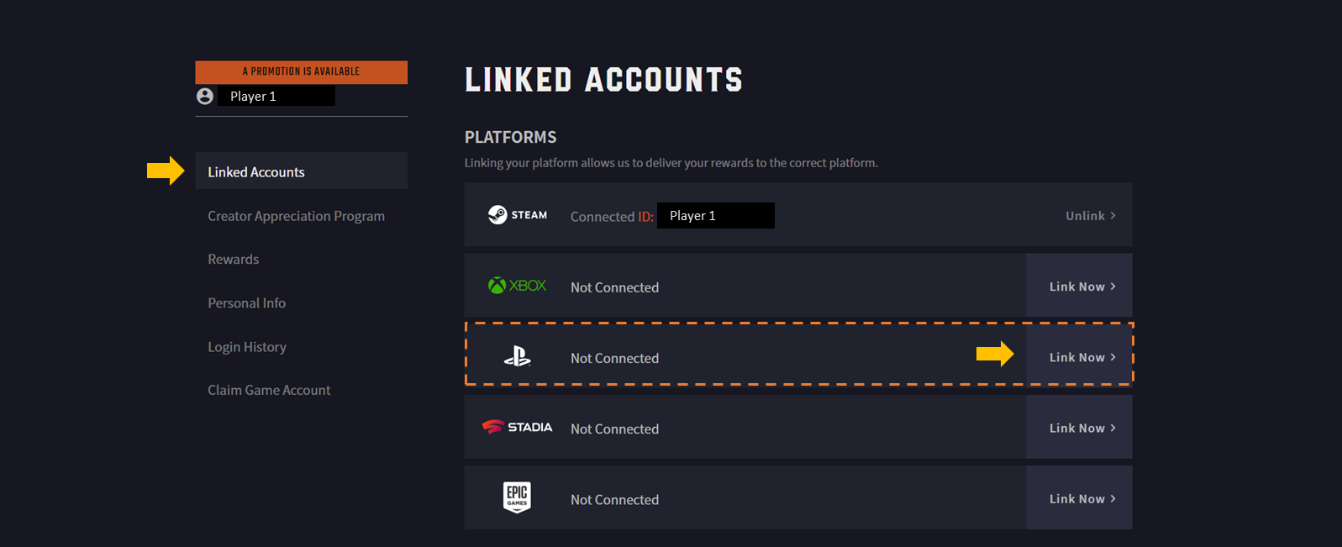Open the Rewards section

coord(233,259)
